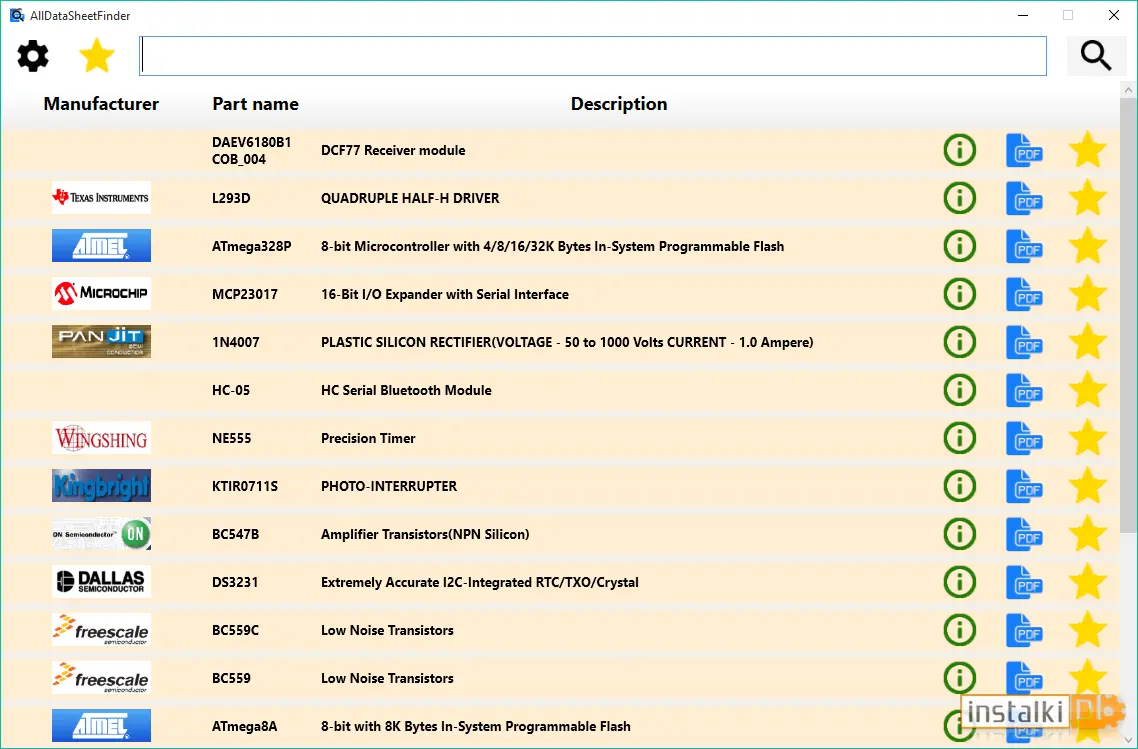Show info for DS3231 RTC
The height and width of the screenshot is (749, 1138).
pyautogui.click(x=959, y=581)
